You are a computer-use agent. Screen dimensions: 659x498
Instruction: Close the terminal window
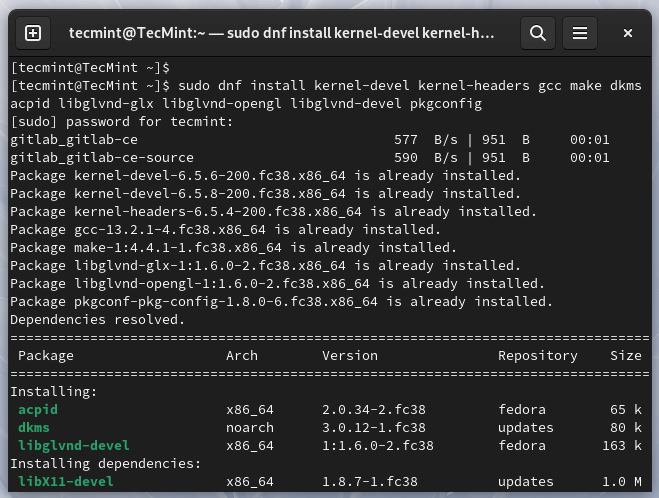point(627,33)
